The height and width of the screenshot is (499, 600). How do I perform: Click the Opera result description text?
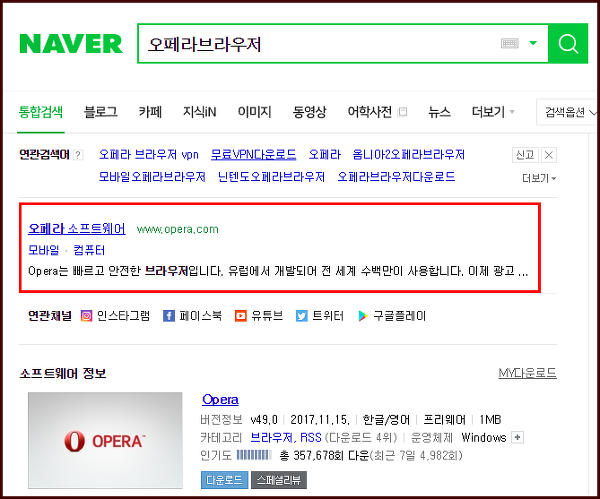pyautogui.click(x=278, y=271)
